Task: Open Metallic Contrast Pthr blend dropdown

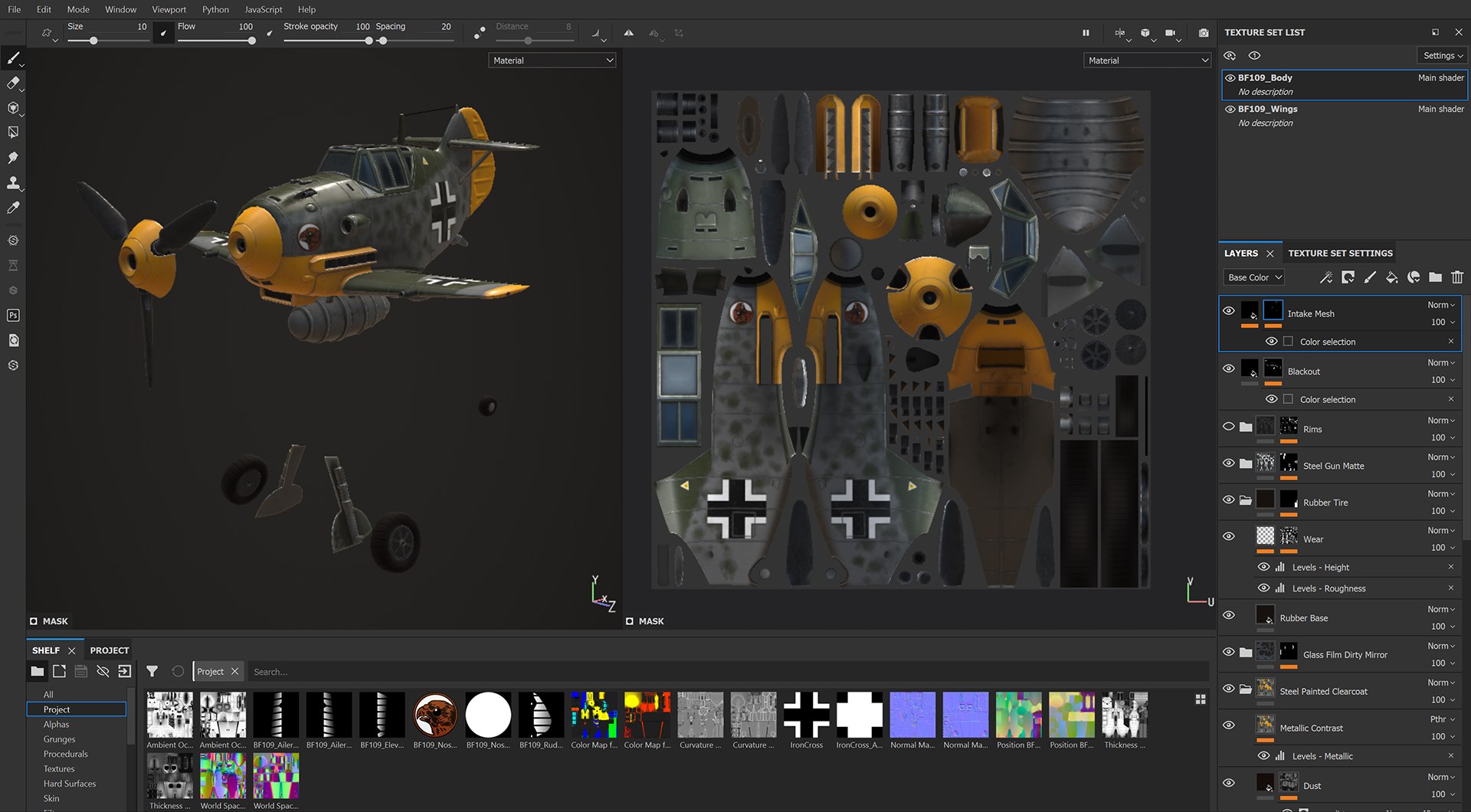Action: tap(1441, 719)
